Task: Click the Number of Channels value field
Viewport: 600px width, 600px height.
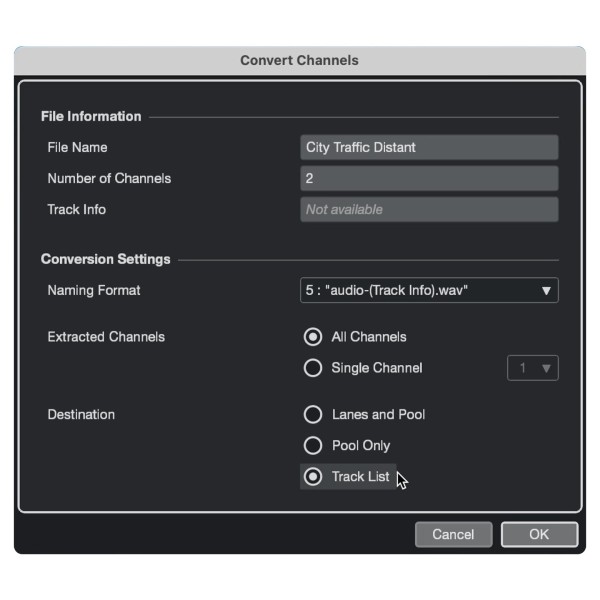Action: tap(429, 178)
